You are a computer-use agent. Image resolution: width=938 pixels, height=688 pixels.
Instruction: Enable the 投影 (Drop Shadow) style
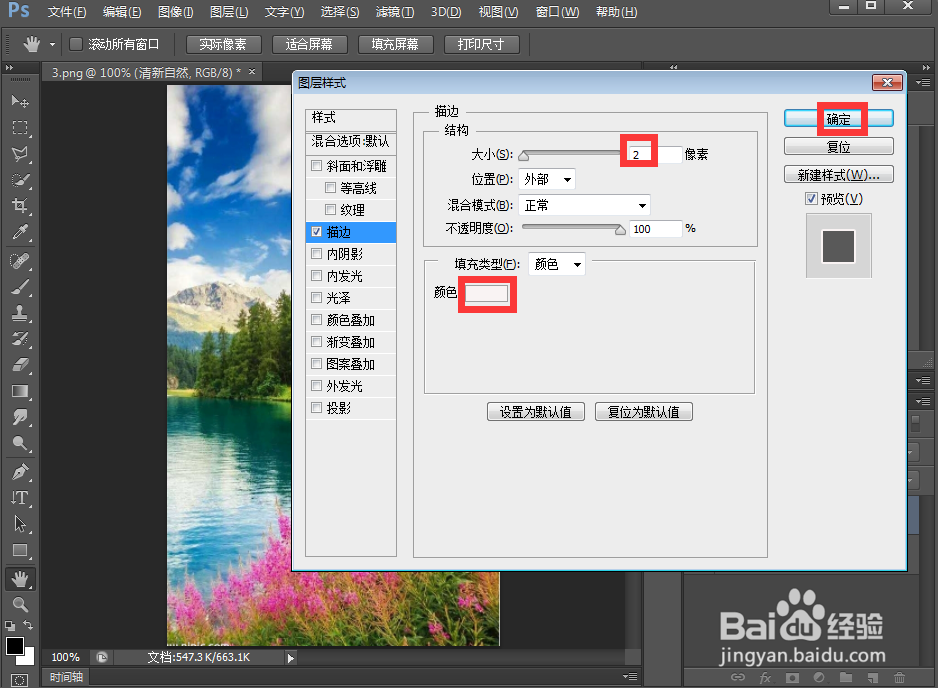(316, 407)
